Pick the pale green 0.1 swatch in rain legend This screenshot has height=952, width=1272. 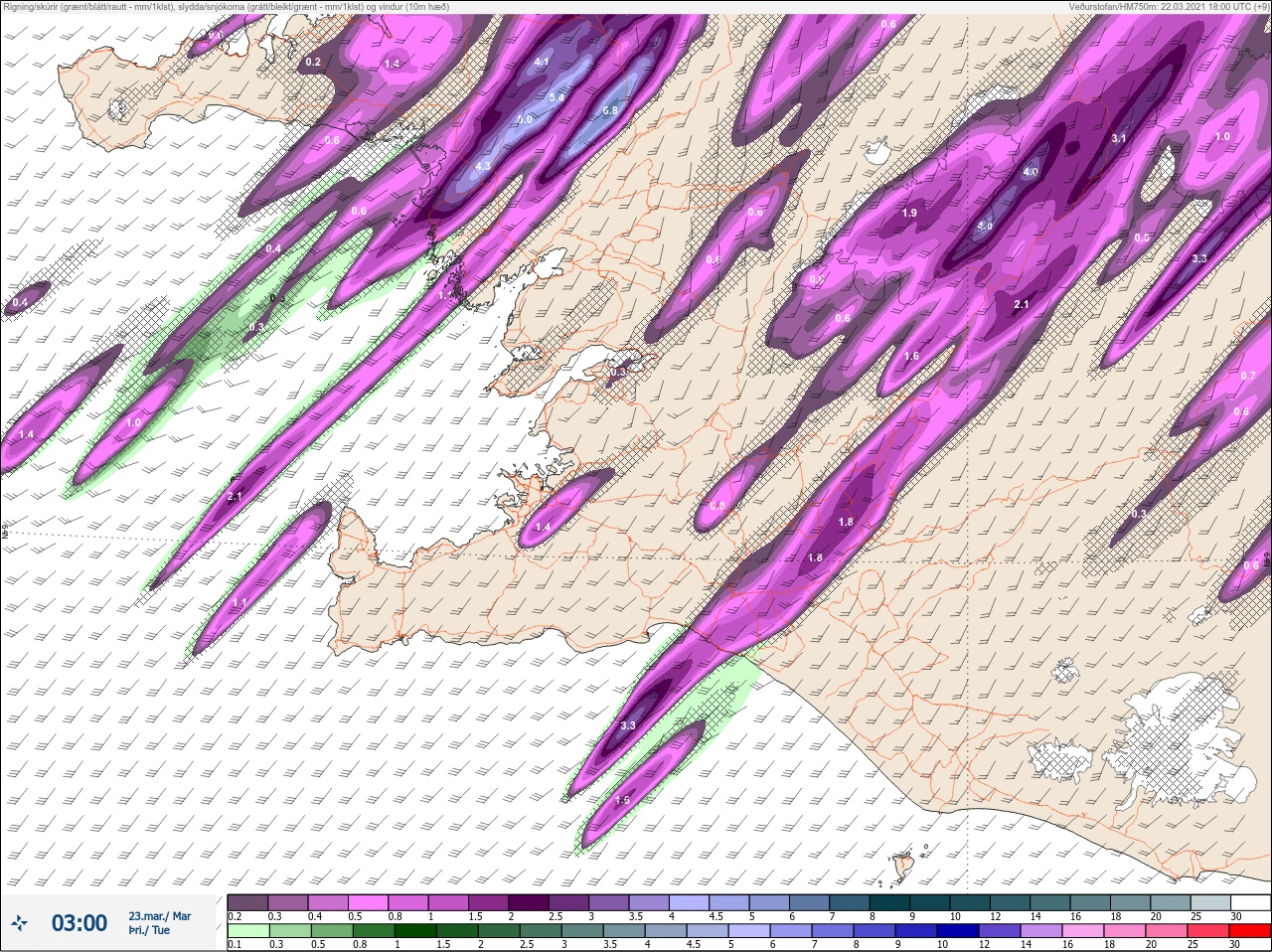(248, 931)
